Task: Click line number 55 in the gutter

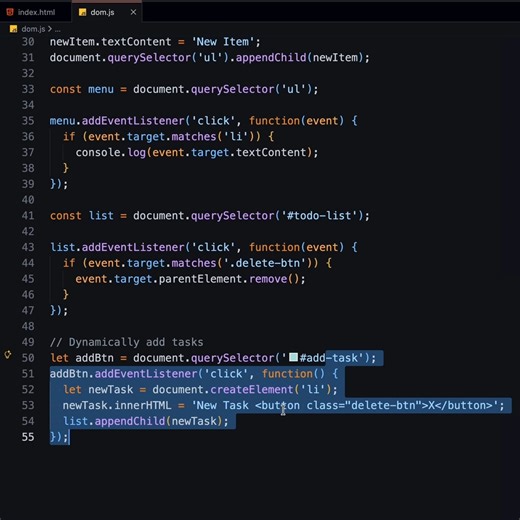Action: click(x=28, y=437)
